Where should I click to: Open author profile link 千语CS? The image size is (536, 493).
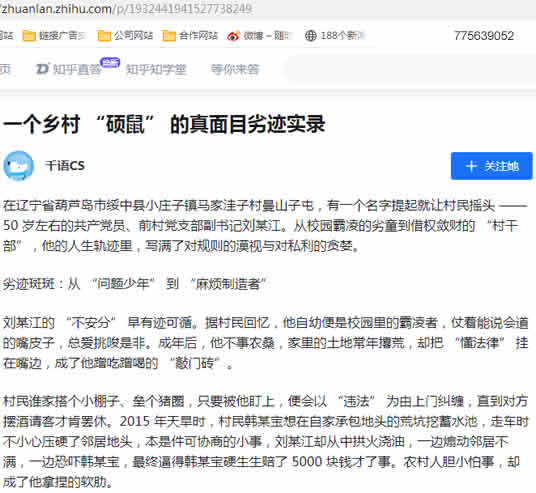(65, 166)
